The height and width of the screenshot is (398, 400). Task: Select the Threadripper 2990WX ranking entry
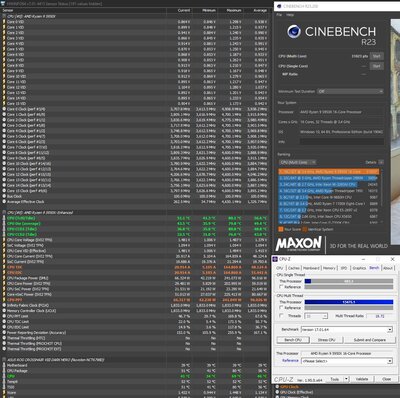(x=329, y=178)
